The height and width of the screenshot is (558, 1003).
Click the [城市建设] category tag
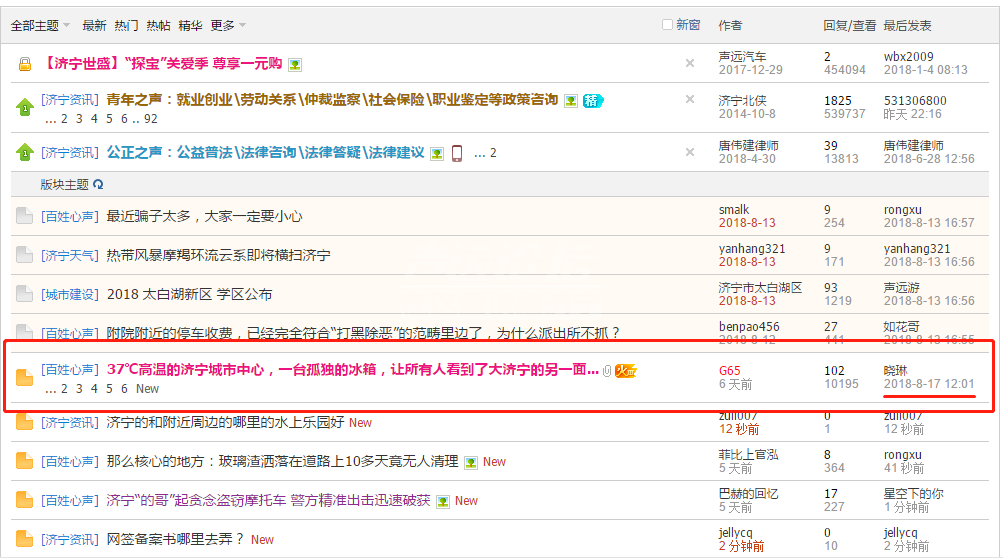coord(70,294)
